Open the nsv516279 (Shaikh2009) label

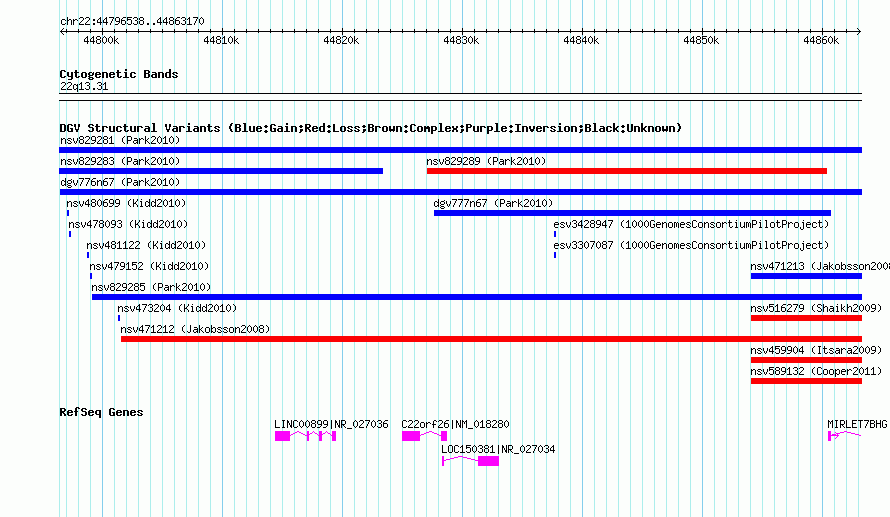coord(816,308)
